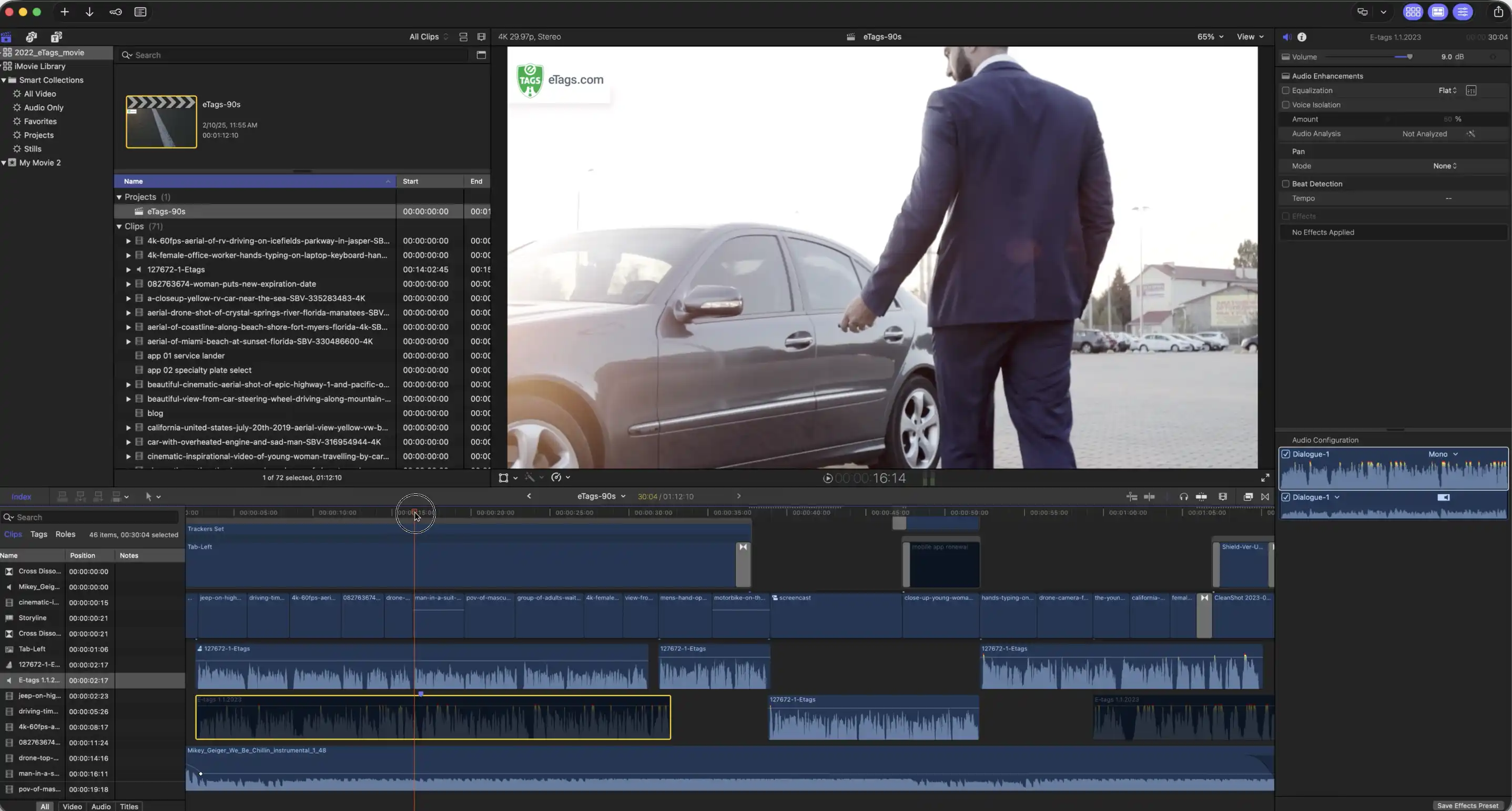Open the equalization graphic EQ icon

tap(1471, 90)
